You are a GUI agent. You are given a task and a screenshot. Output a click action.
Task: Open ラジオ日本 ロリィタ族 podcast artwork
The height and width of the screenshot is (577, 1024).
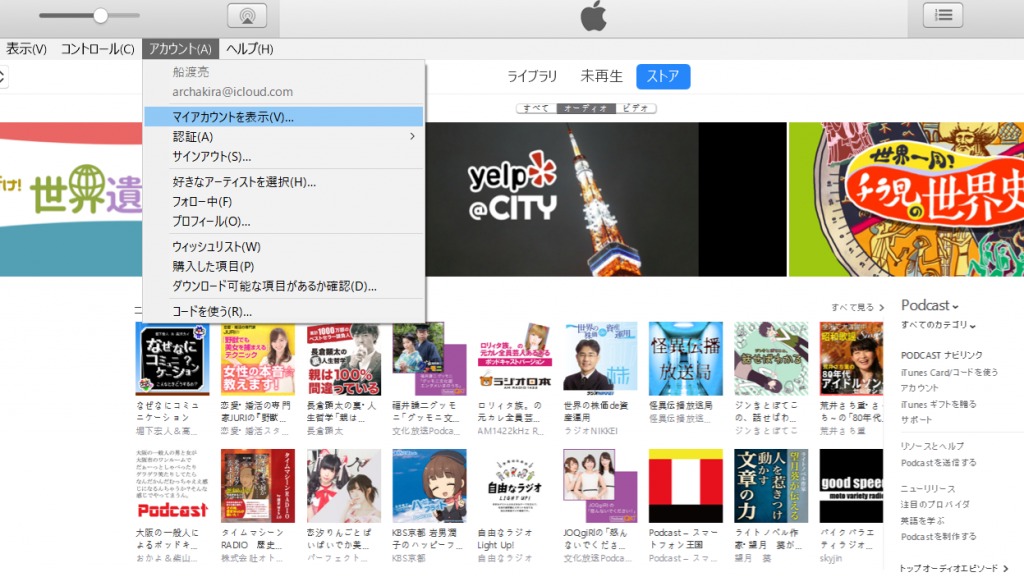(515, 358)
